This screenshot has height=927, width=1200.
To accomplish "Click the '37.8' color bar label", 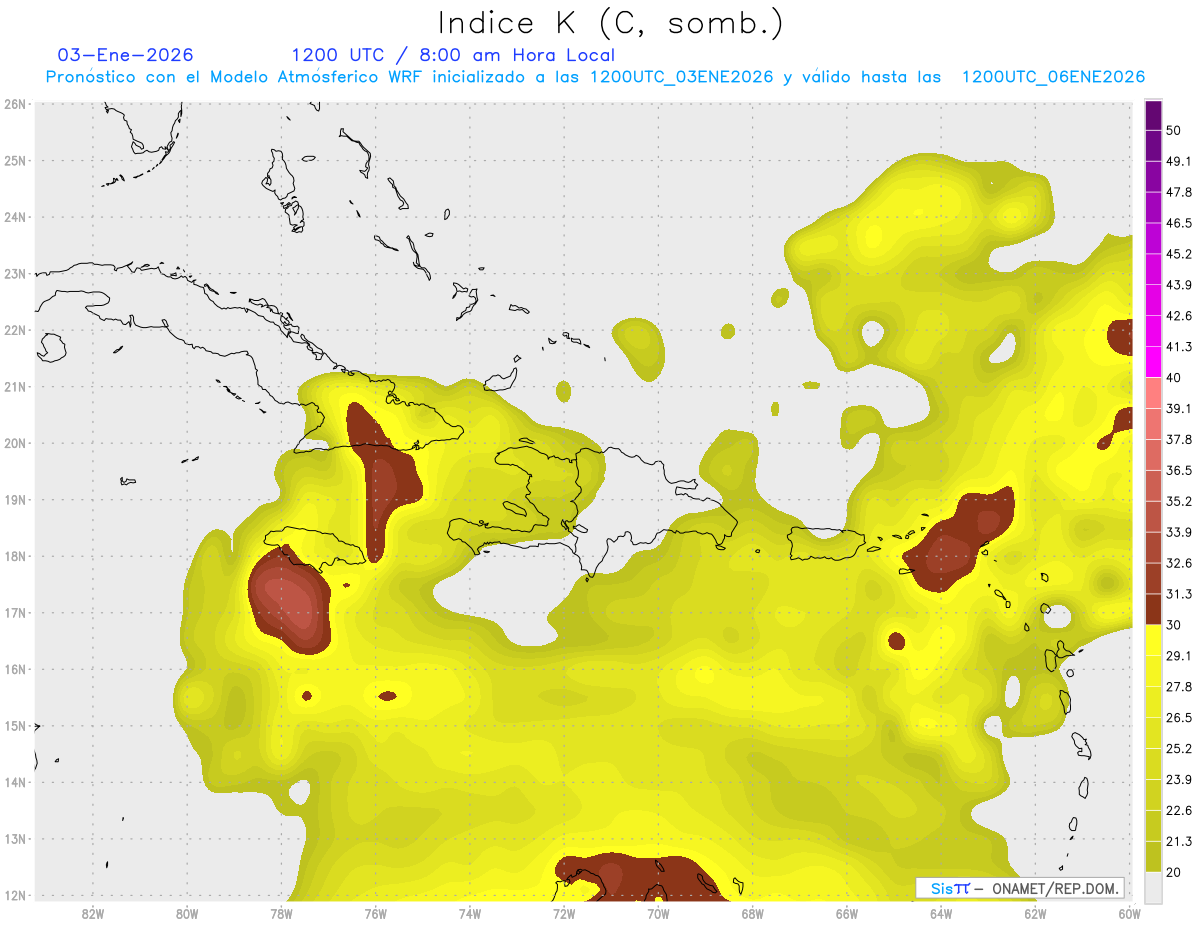I will tap(1179, 439).
